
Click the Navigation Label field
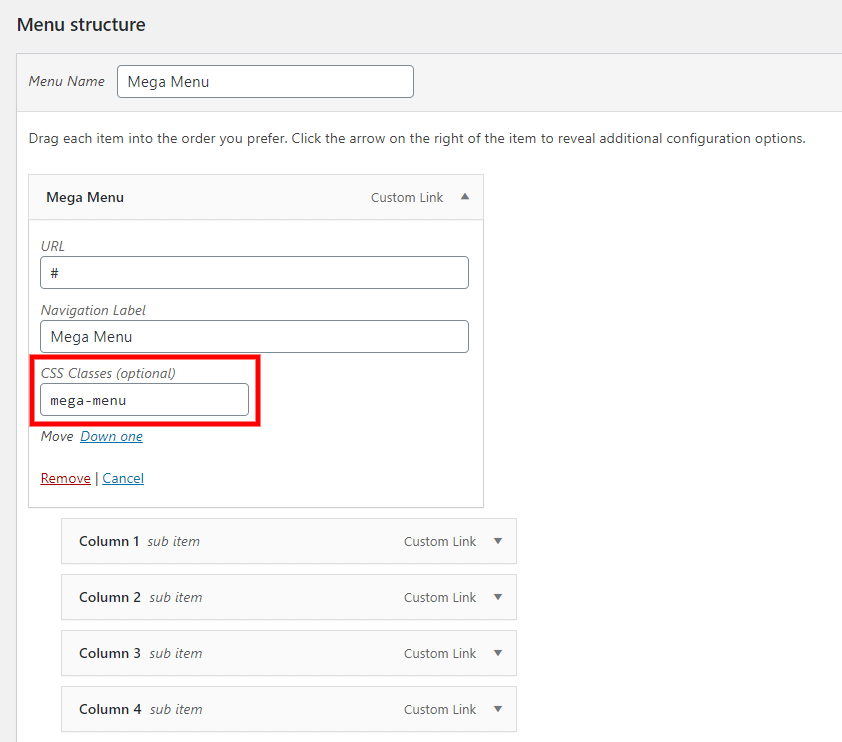pyautogui.click(x=254, y=337)
